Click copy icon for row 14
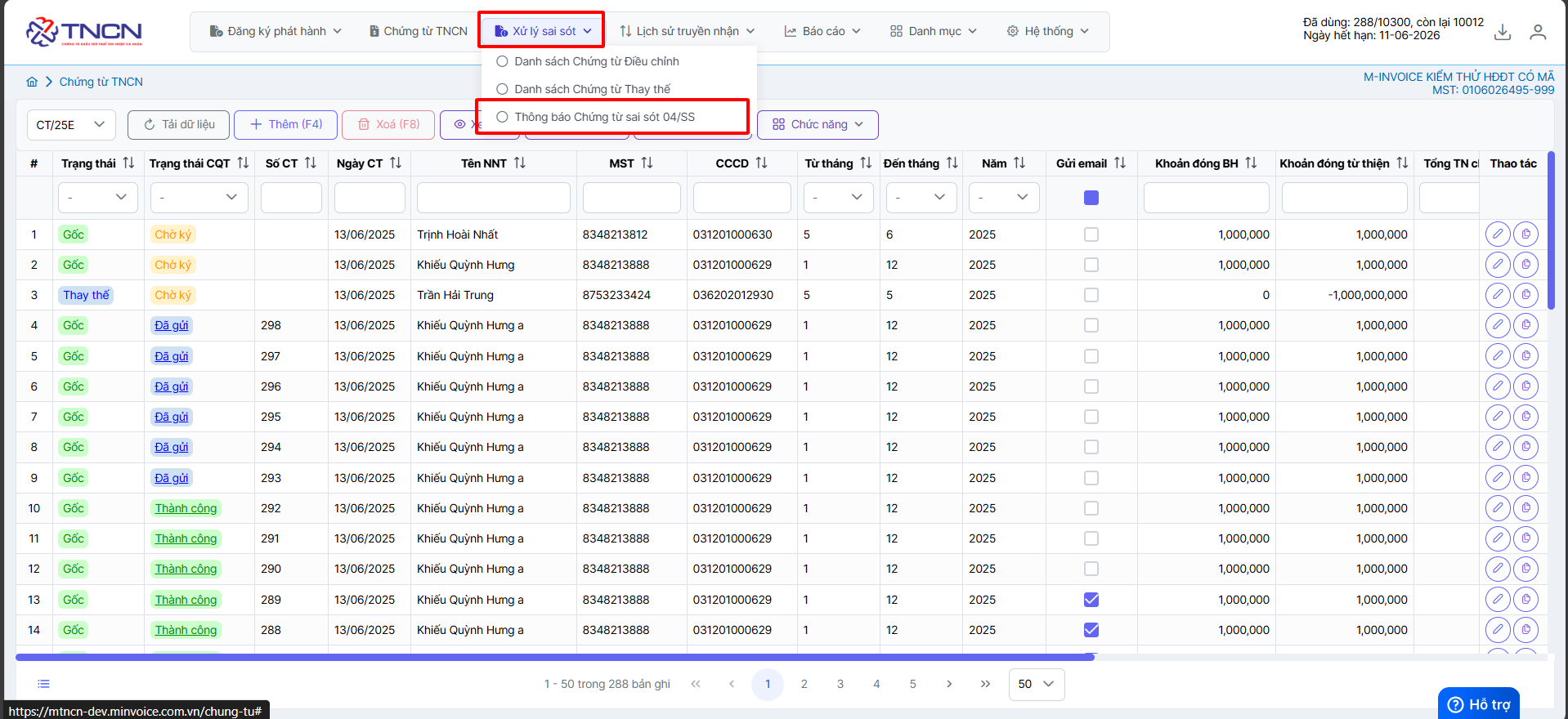Screen dimensions: 1568x719 pos(1525,630)
